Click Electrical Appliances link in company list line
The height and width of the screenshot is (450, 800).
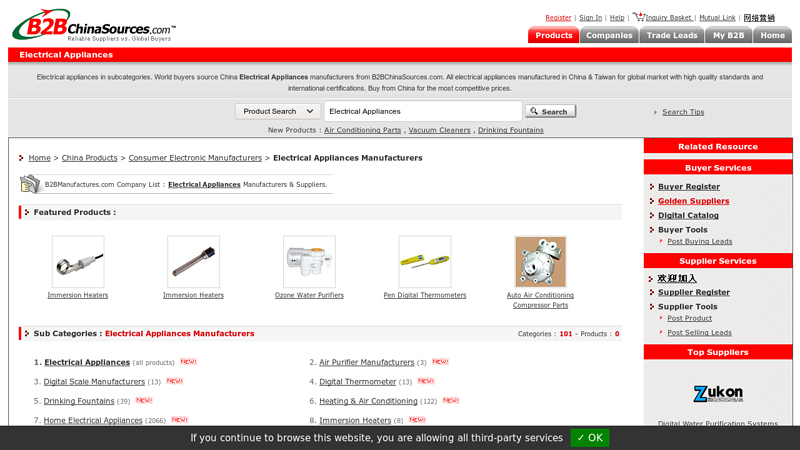click(x=204, y=185)
